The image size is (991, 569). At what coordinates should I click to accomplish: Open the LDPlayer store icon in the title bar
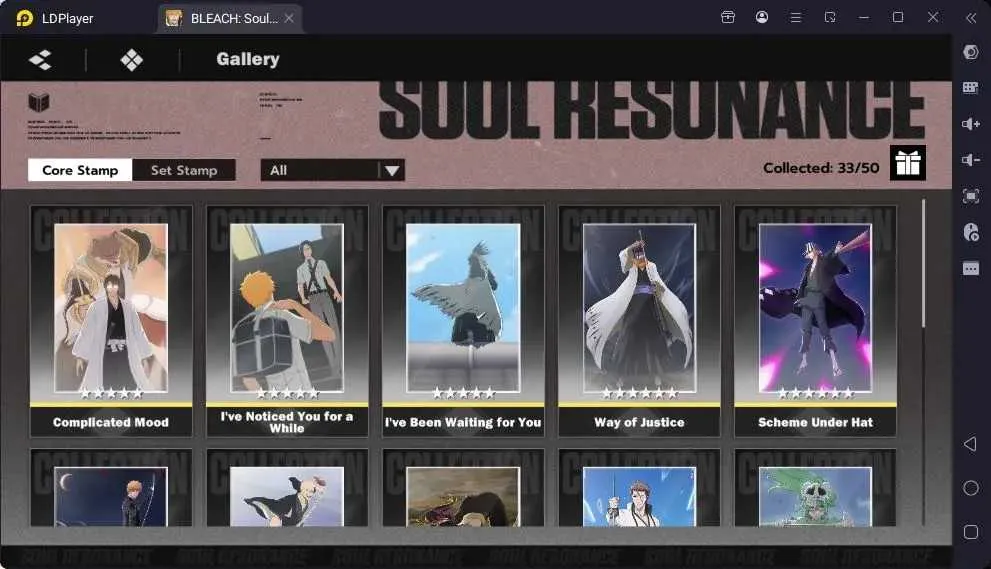728,17
